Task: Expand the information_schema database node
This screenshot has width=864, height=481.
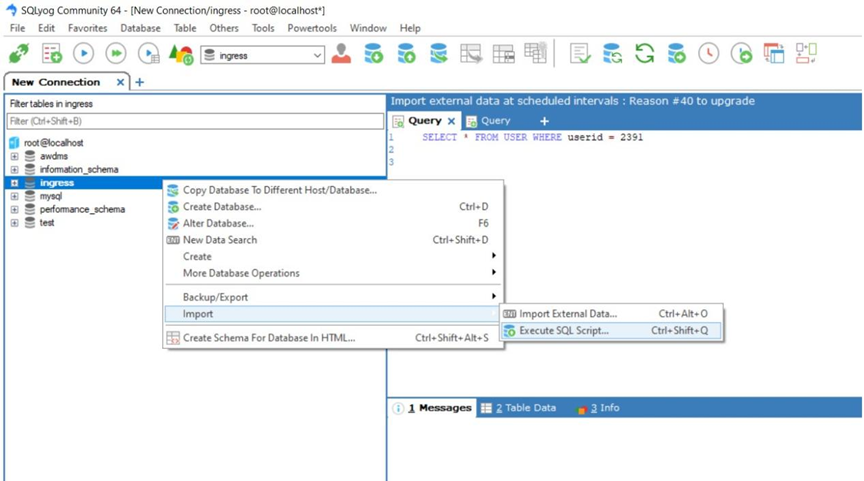Action: pos(14,170)
